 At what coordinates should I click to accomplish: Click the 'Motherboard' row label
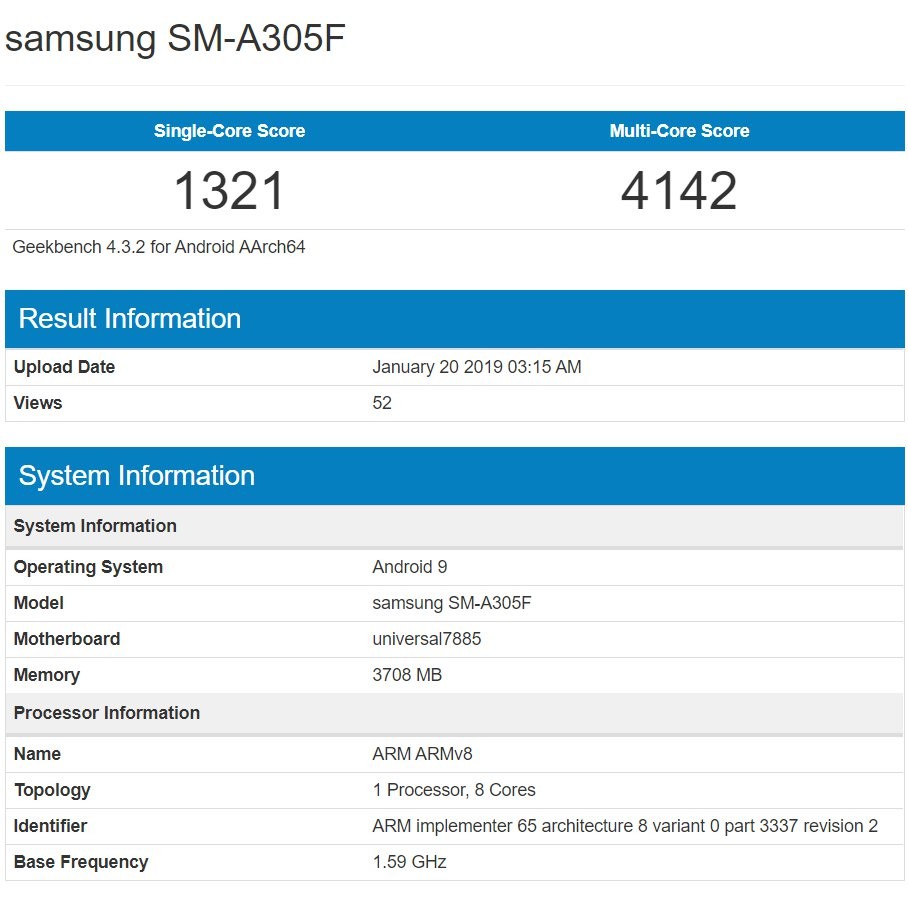pyautogui.click(x=67, y=639)
